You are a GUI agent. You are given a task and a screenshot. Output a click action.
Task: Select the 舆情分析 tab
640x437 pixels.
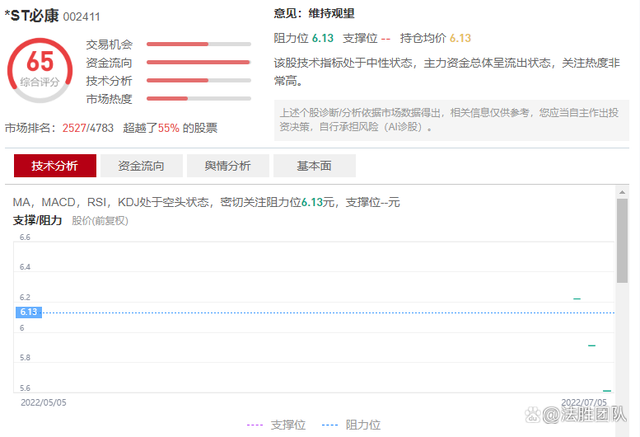(x=228, y=166)
